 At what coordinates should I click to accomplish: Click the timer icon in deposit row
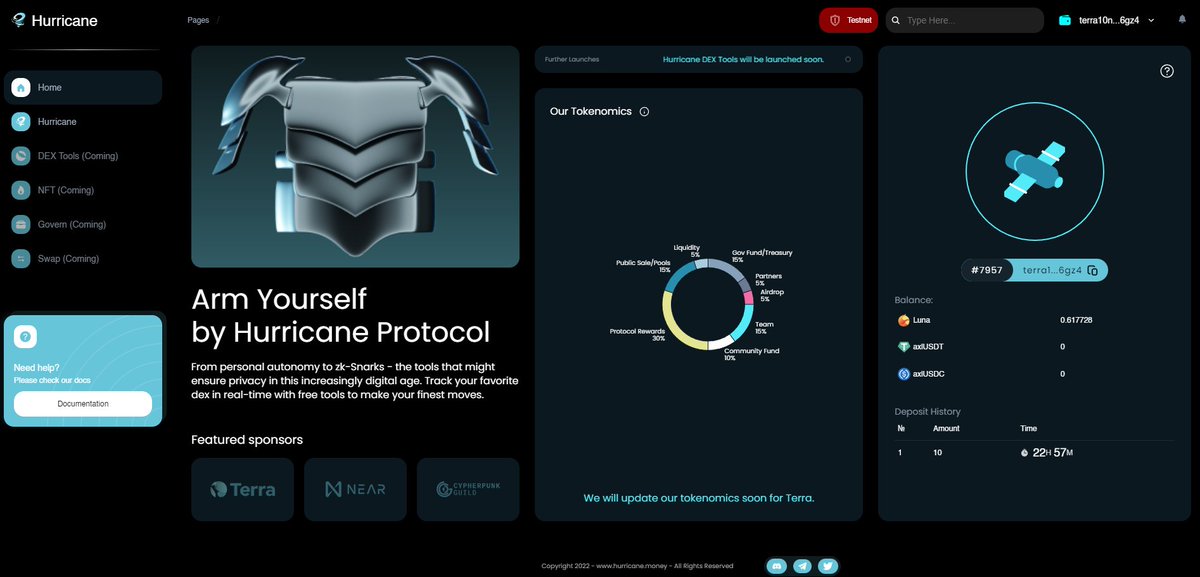click(1025, 453)
